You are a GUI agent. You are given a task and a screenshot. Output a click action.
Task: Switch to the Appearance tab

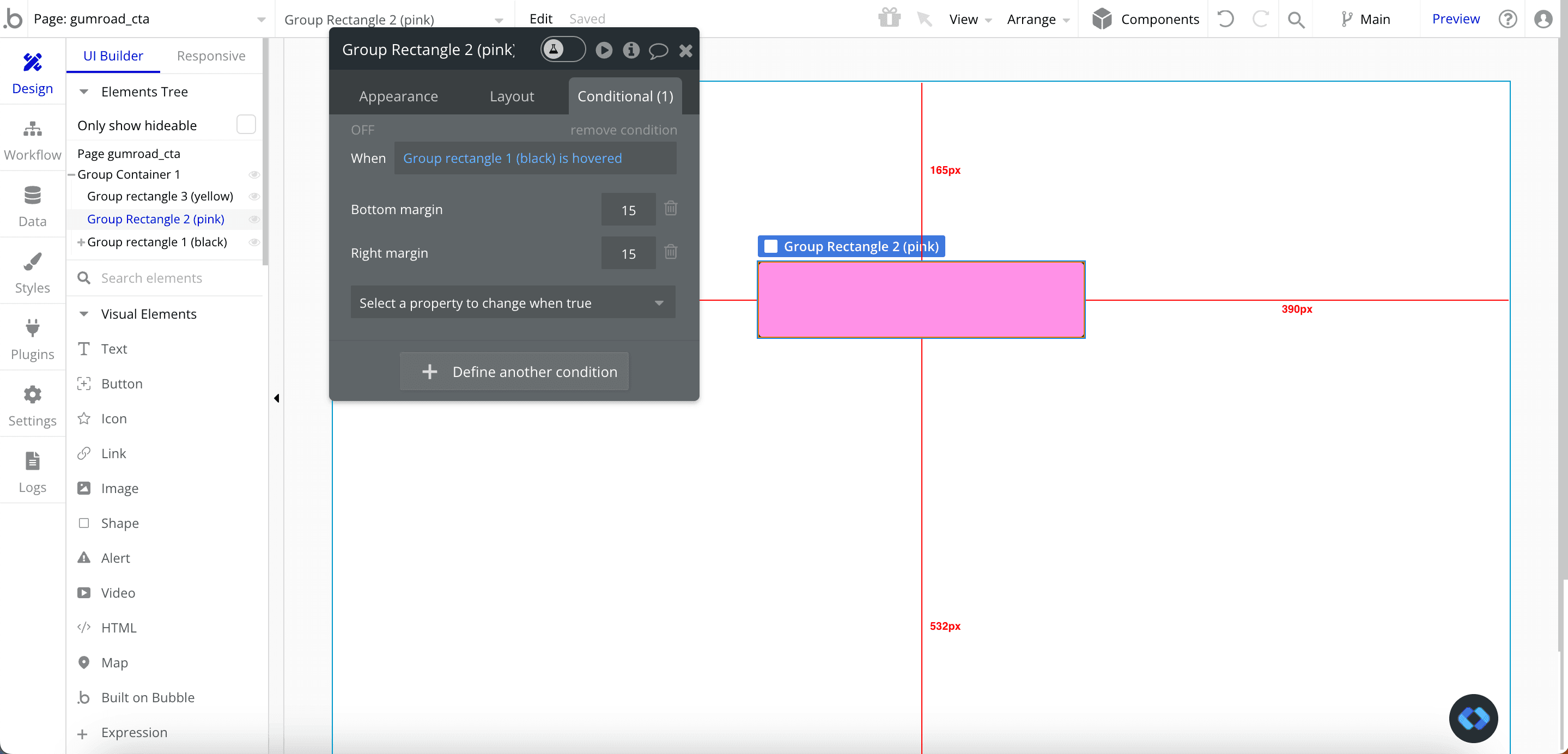(x=398, y=96)
